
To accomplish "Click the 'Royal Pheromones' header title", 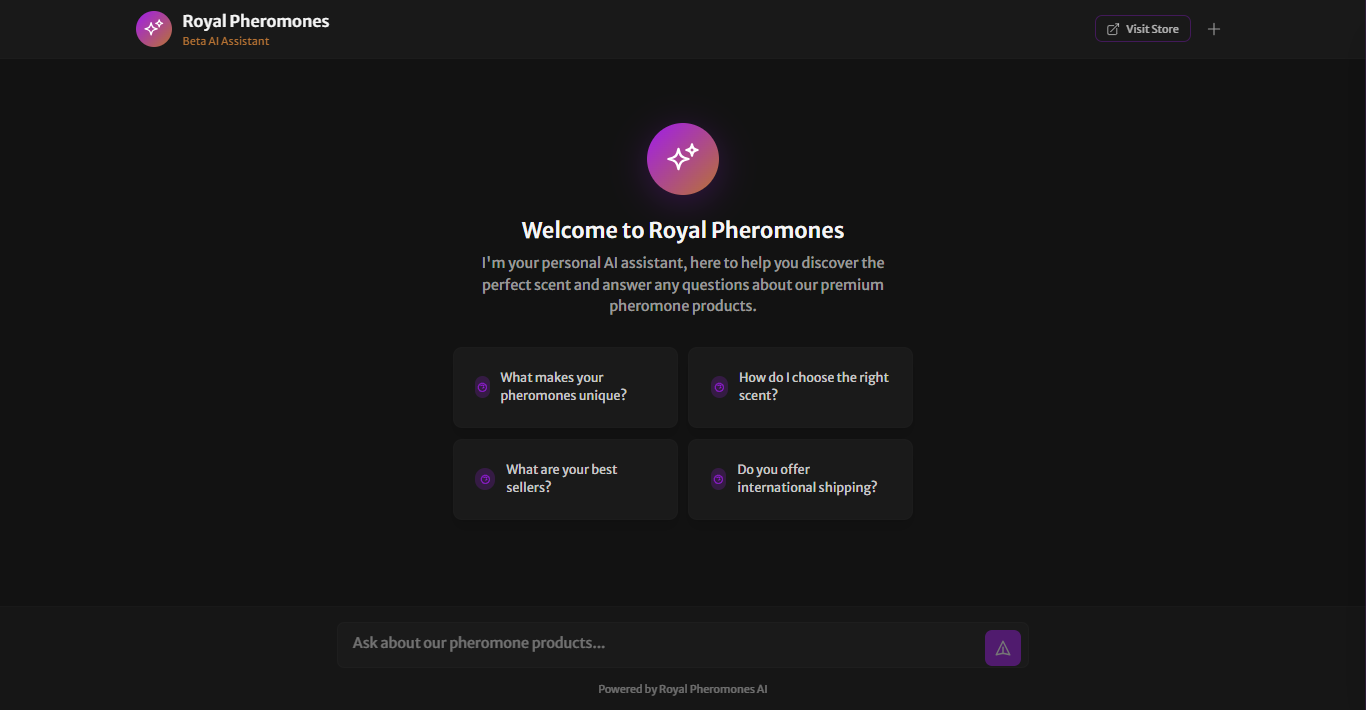I will click(x=256, y=20).
